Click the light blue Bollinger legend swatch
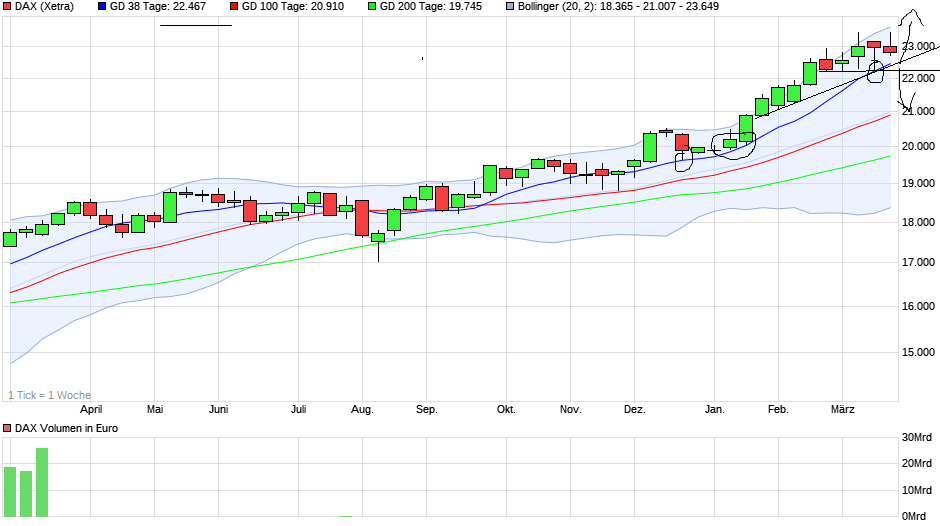Image resolution: width=940 pixels, height=526 pixels. [510, 7]
